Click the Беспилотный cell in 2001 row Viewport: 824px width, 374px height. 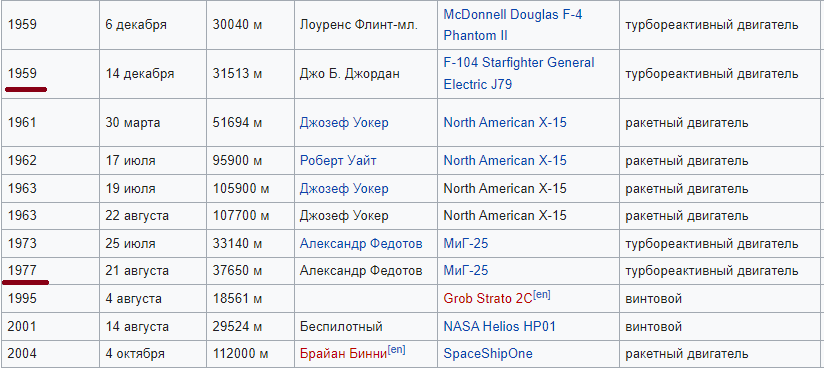[x=366, y=327]
